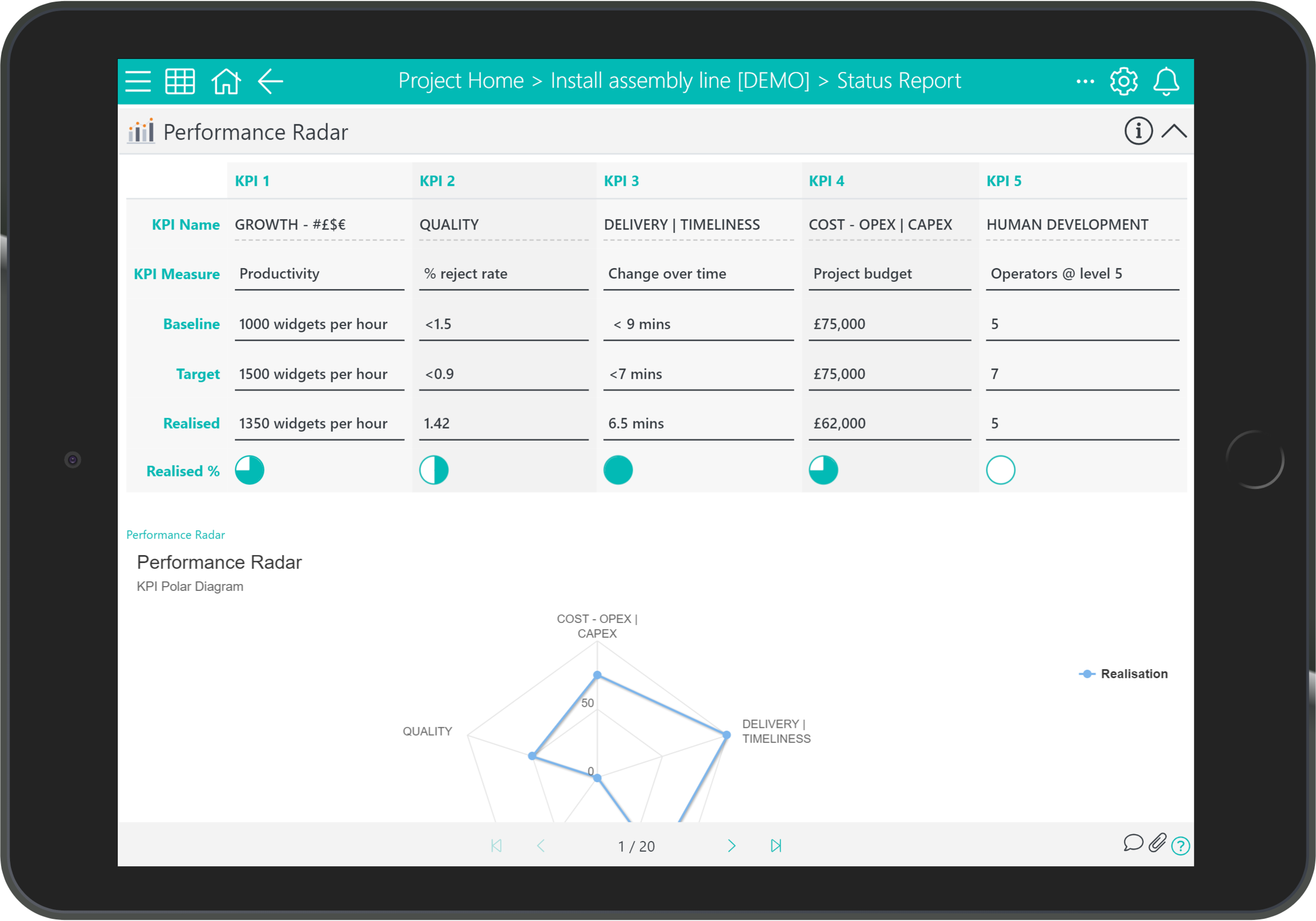Viewport: 1316px width, 921px height.
Task: Open the Performance Radar info icon
Action: pyautogui.click(x=1138, y=131)
